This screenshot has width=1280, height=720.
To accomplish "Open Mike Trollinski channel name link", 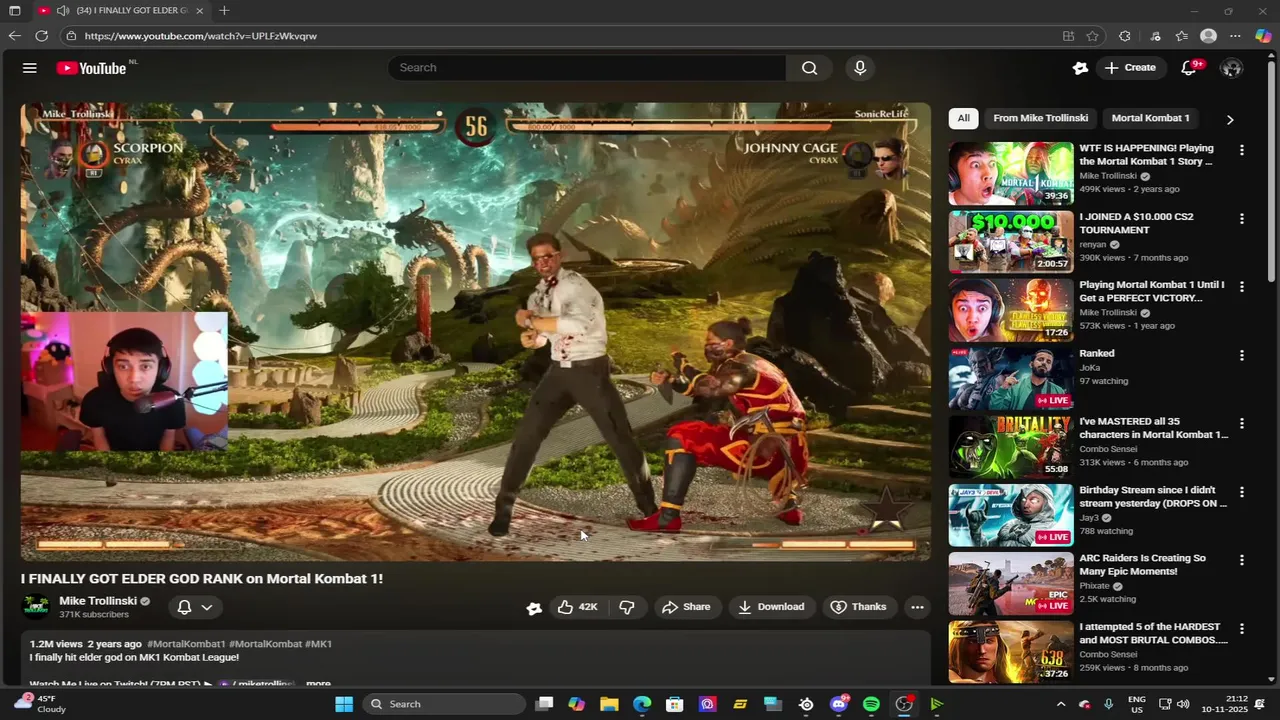I will tap(98, 601).
